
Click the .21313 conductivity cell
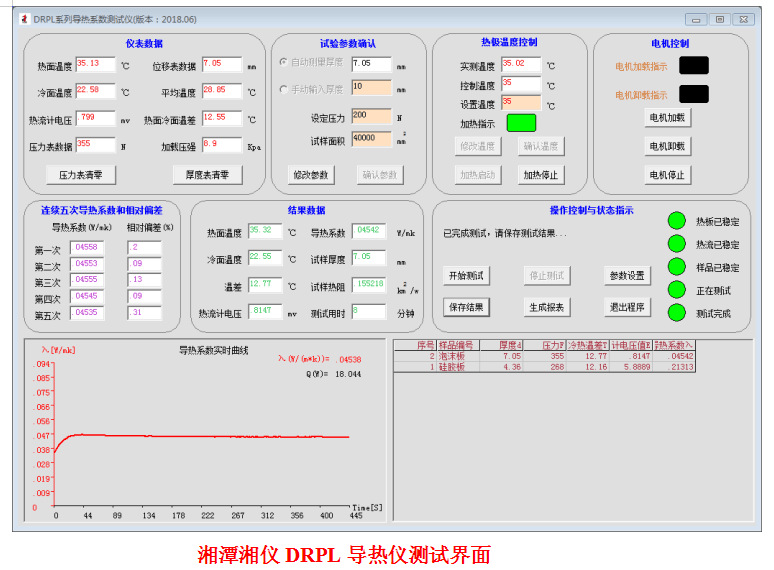pyautogui.click(x=674, y=367)
